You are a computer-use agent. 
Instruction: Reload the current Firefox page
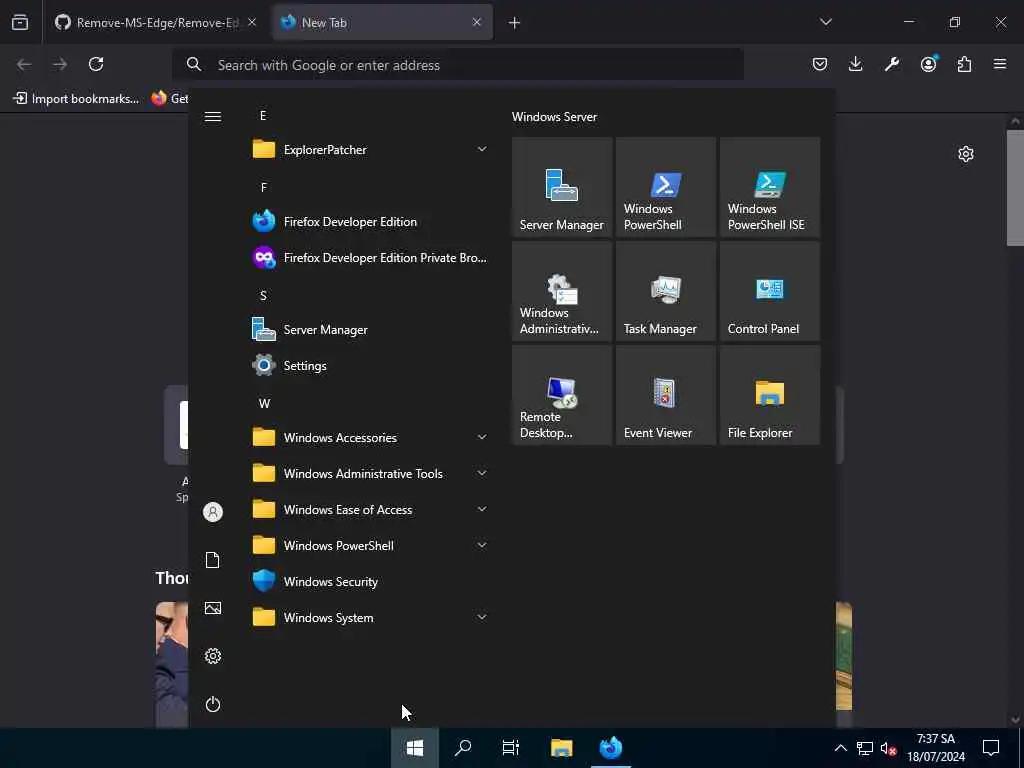click(96, 64)
